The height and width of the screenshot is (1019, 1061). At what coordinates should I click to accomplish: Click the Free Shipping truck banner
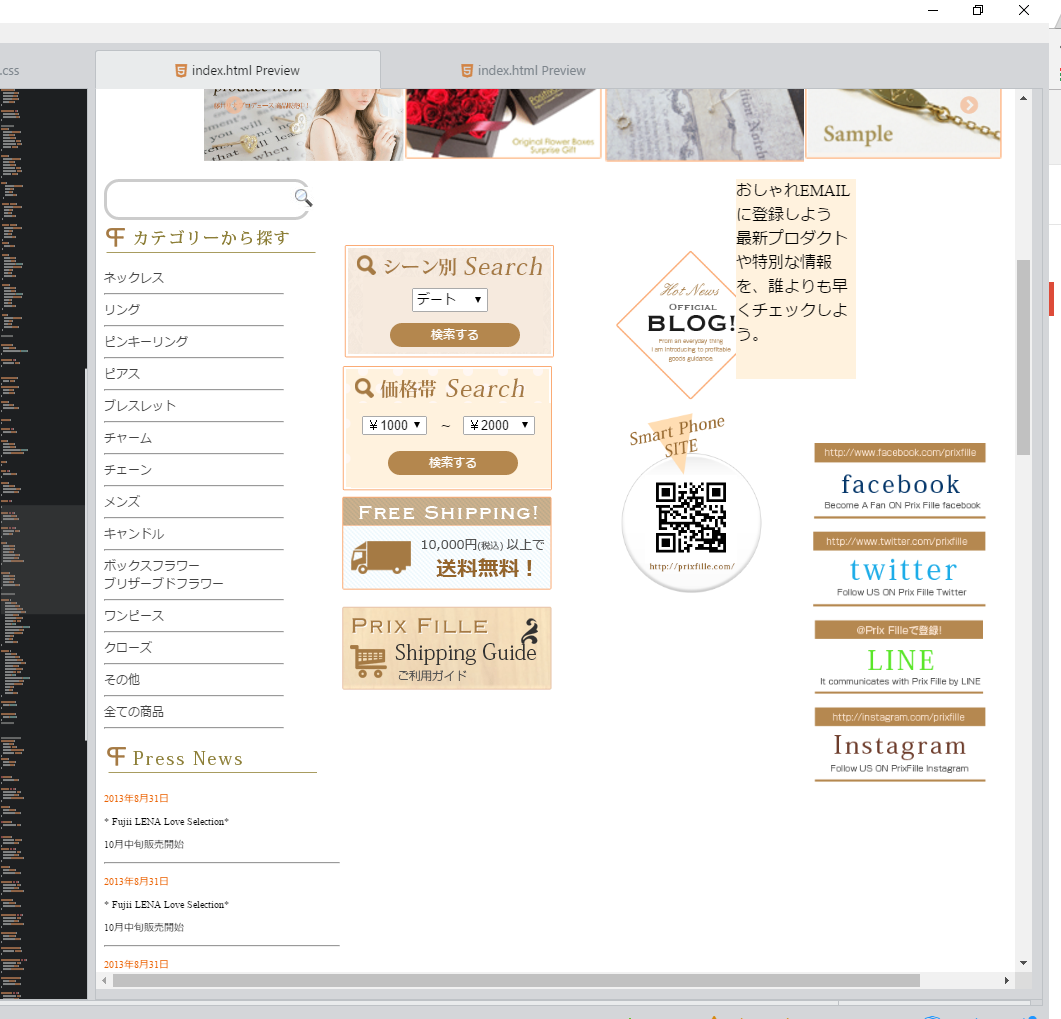point(446,543)
